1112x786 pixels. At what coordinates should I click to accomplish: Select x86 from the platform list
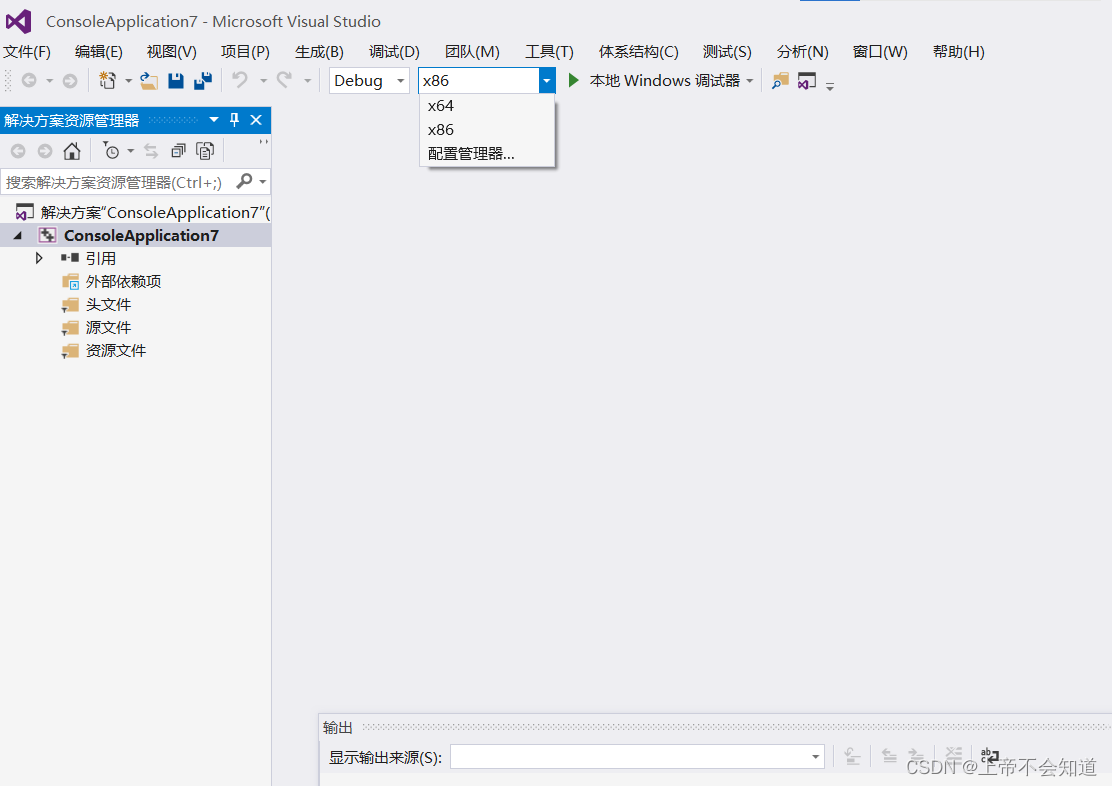click(x=487, y=130)
